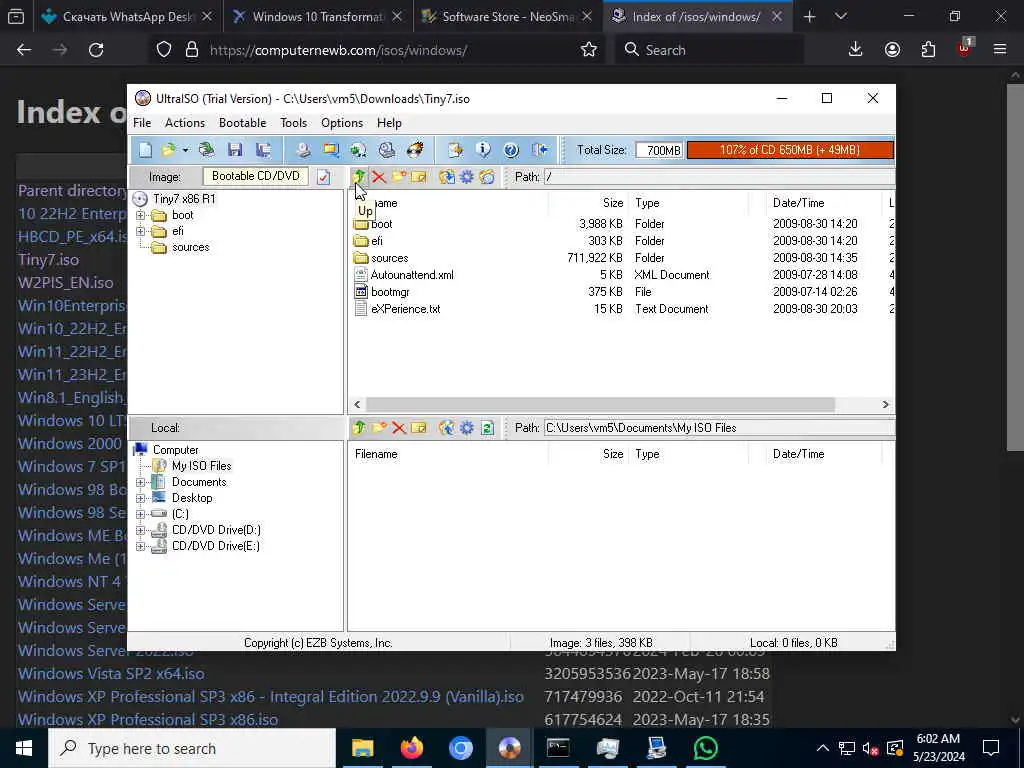
Task: Select sources folder in image tree
Action: (190, 247)
